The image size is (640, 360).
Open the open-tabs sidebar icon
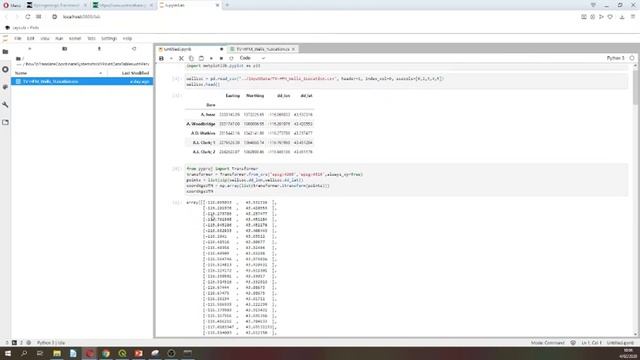tap(5, 122)
